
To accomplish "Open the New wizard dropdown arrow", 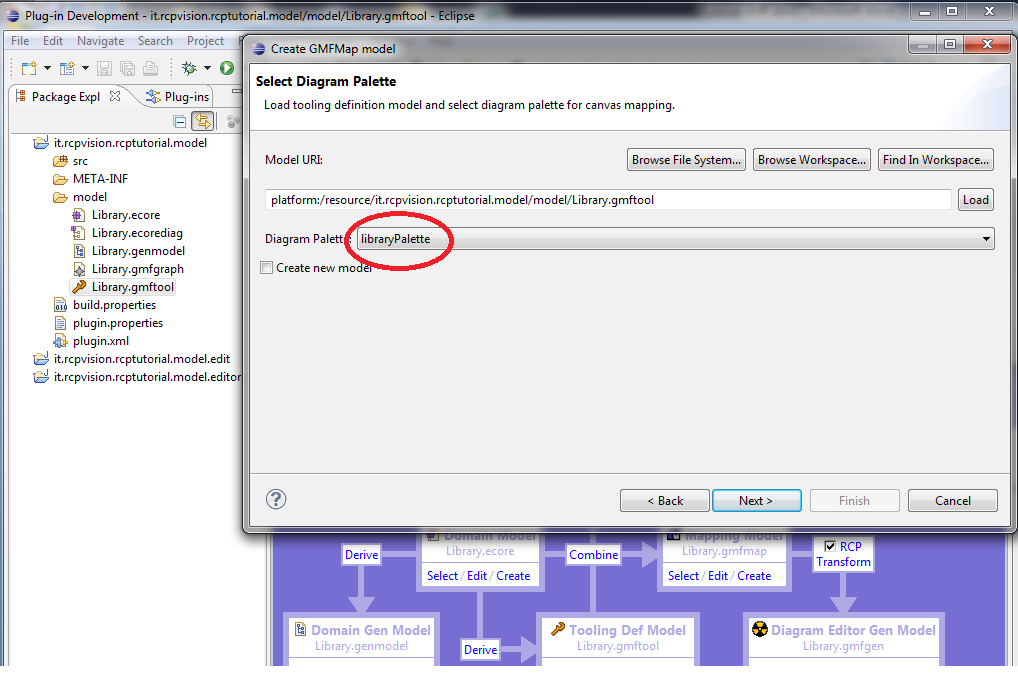I will [47, 68].
